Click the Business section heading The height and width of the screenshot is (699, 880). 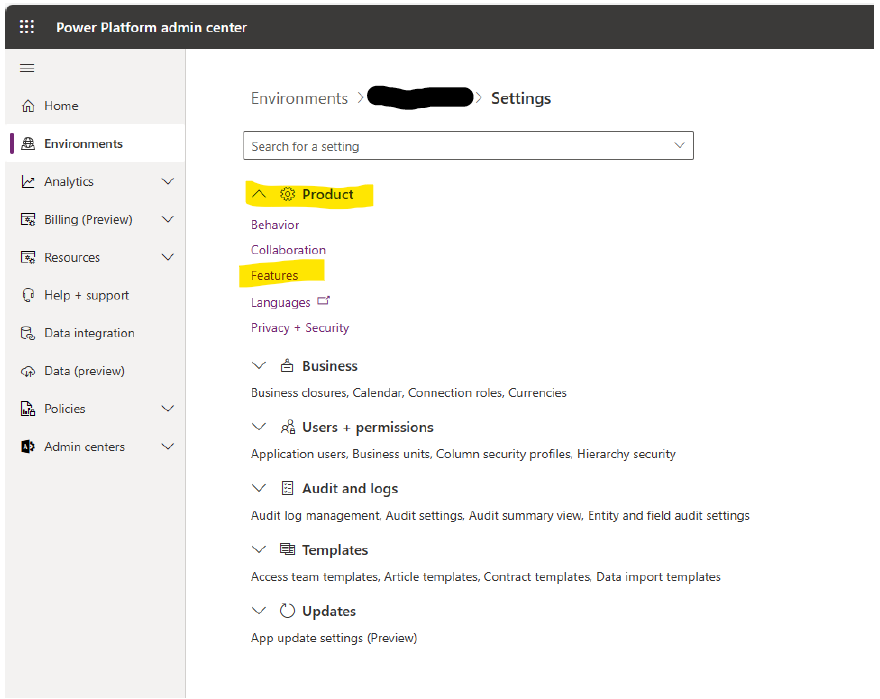330,366
